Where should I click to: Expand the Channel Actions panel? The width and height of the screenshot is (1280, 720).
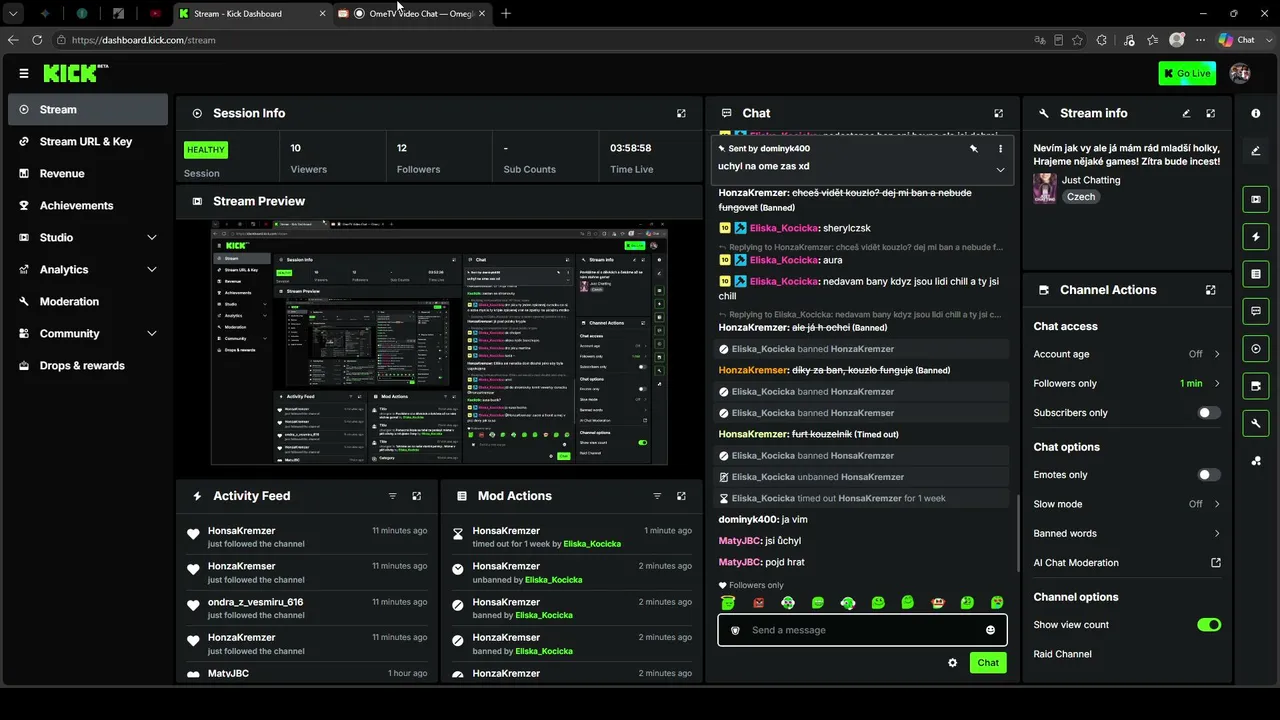(1211, 290)
